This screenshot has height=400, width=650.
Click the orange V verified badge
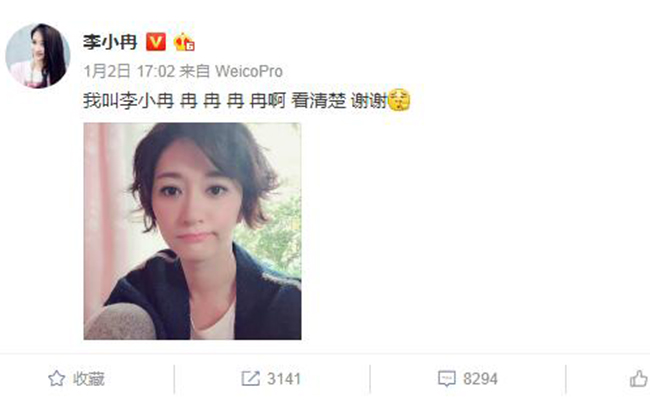click(x=156, y=42)
